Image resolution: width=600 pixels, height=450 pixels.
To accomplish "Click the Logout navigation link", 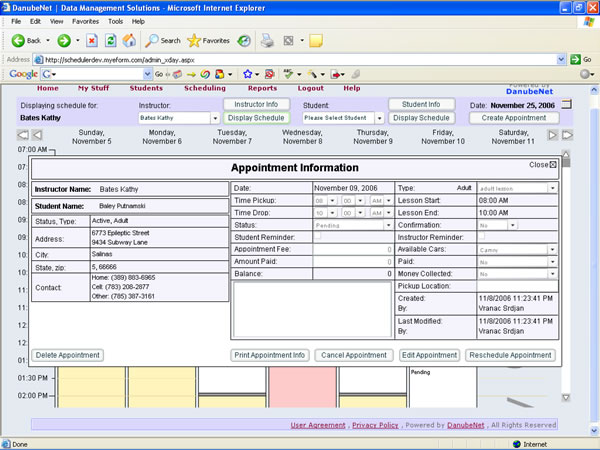I will point(311,88).
